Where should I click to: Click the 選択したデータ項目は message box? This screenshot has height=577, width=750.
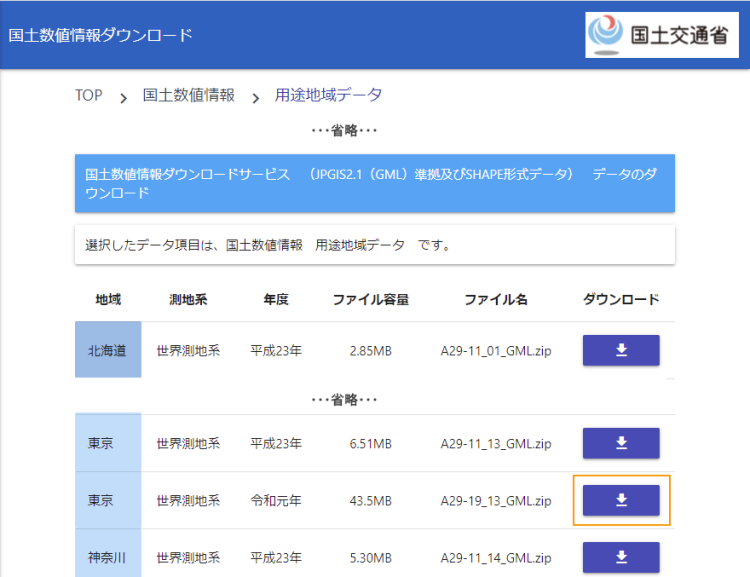(375, 245)
